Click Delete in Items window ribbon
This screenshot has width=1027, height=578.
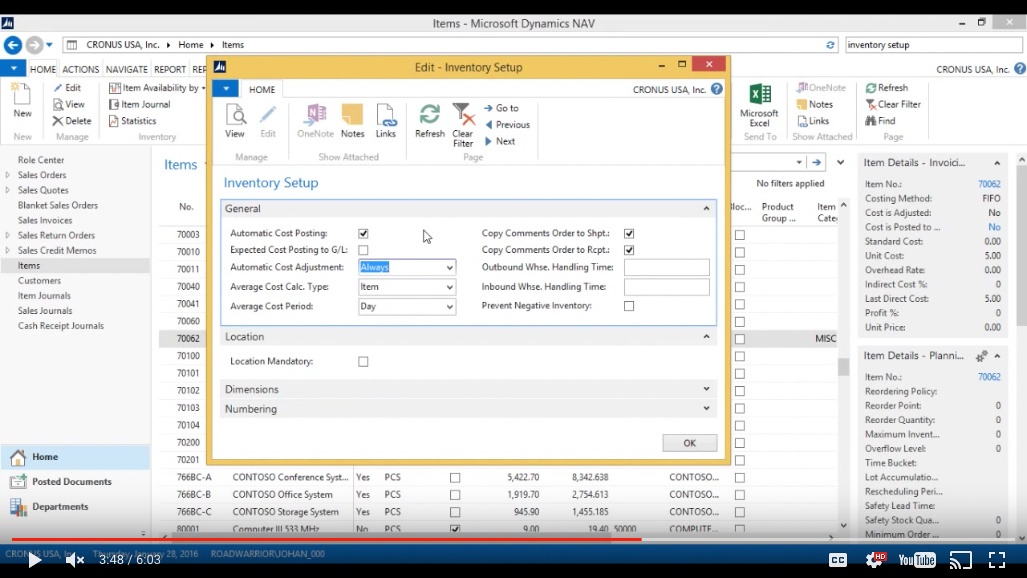coord(72,121)
